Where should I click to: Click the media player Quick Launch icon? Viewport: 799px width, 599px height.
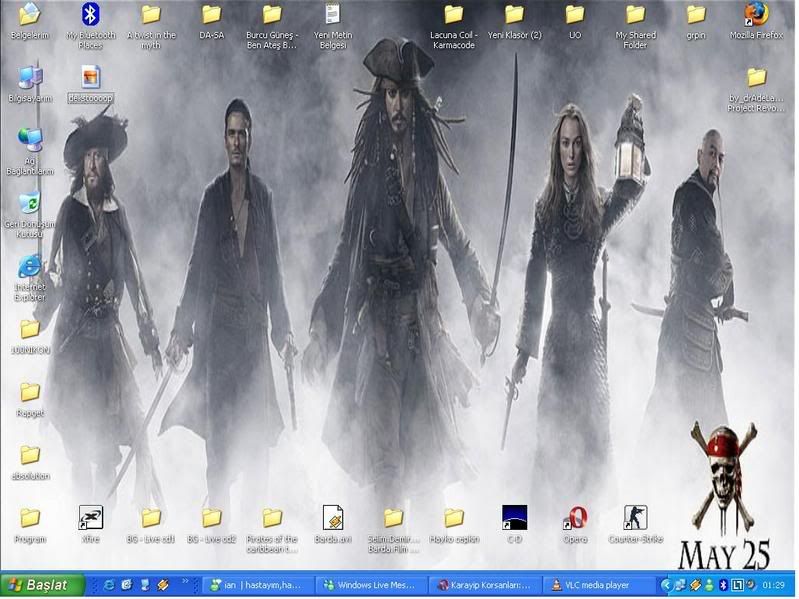[163, 585]
